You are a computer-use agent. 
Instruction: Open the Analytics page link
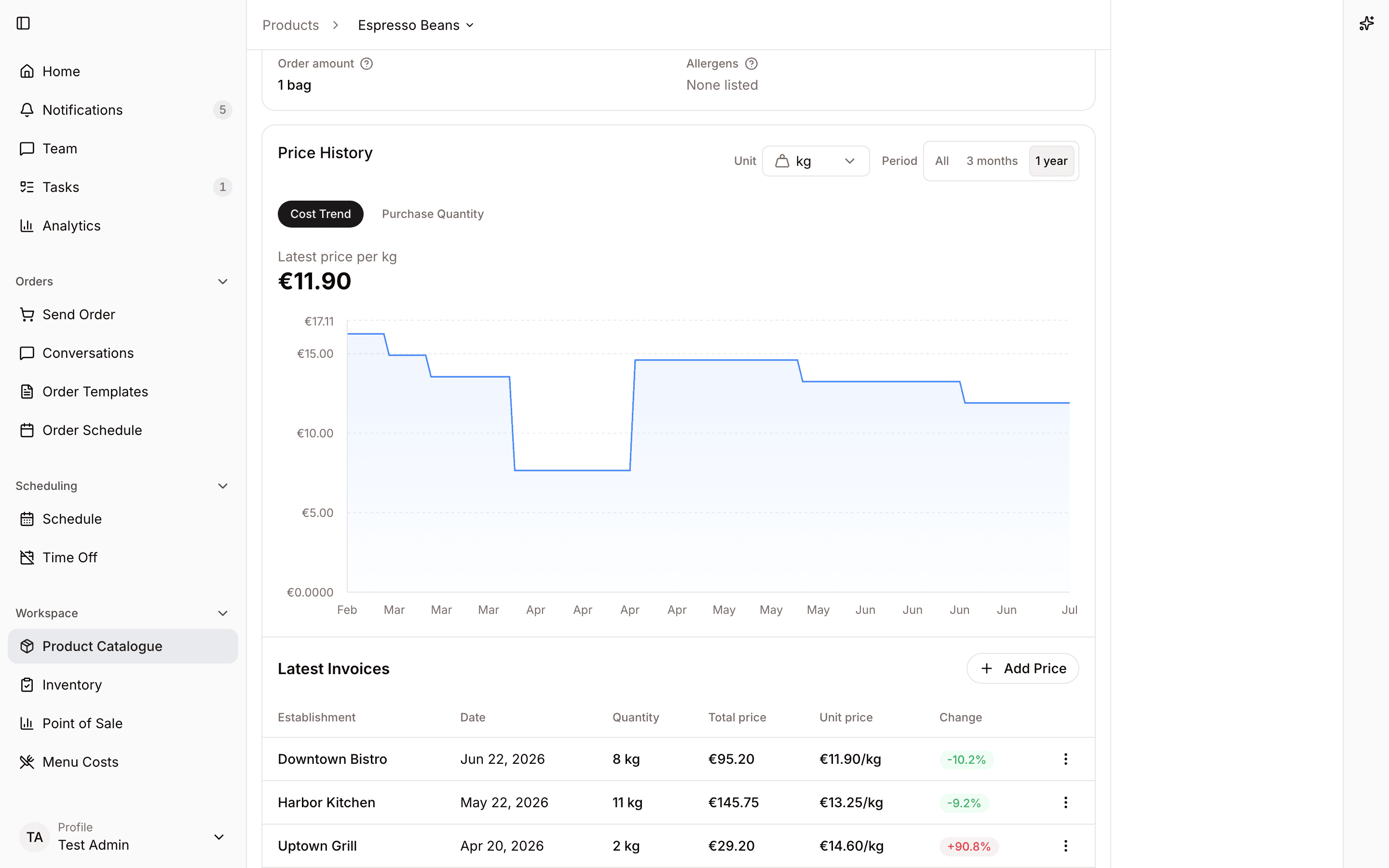(123, 226)
